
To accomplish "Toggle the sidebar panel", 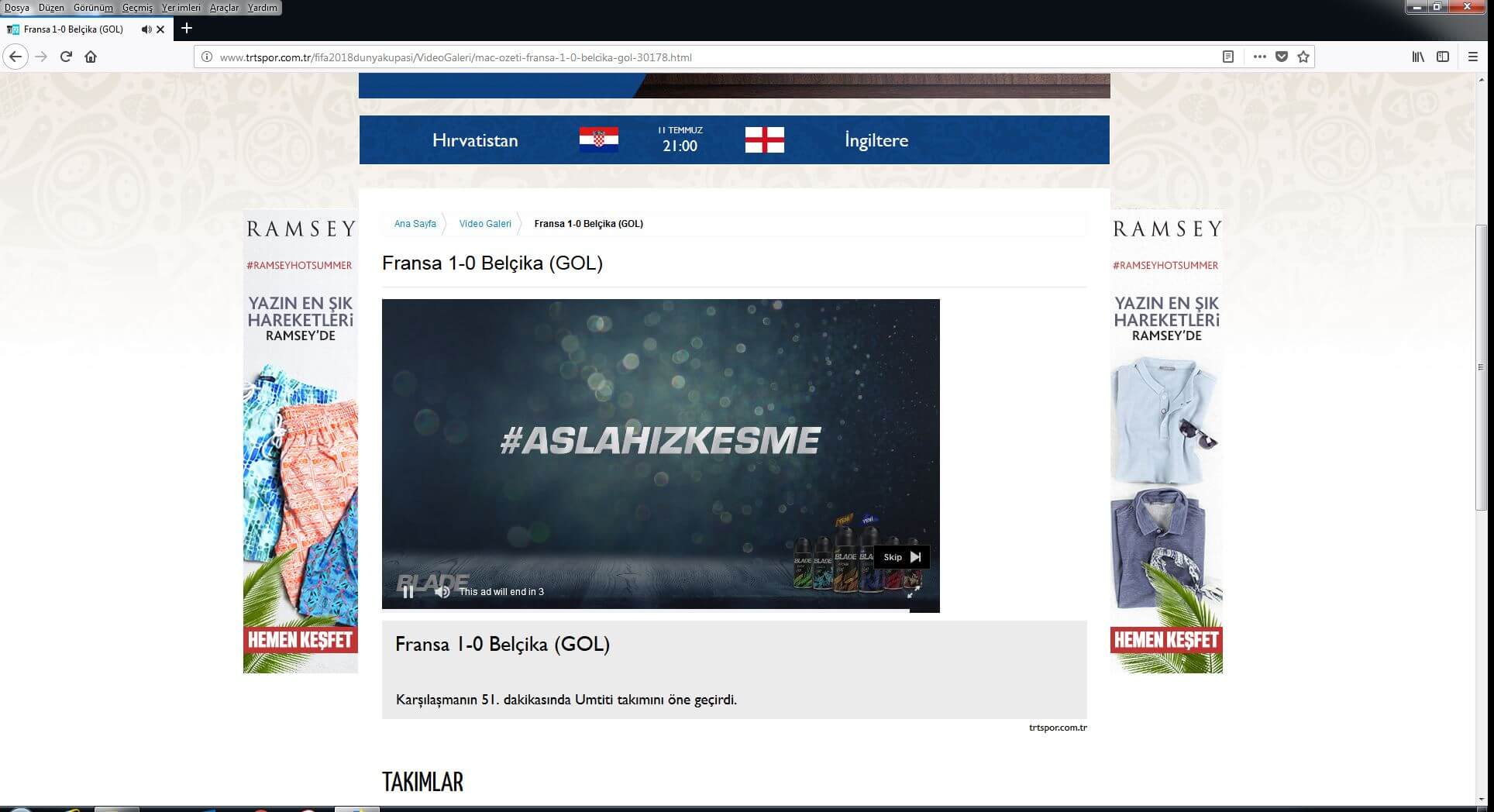I will click(1443, 57).
